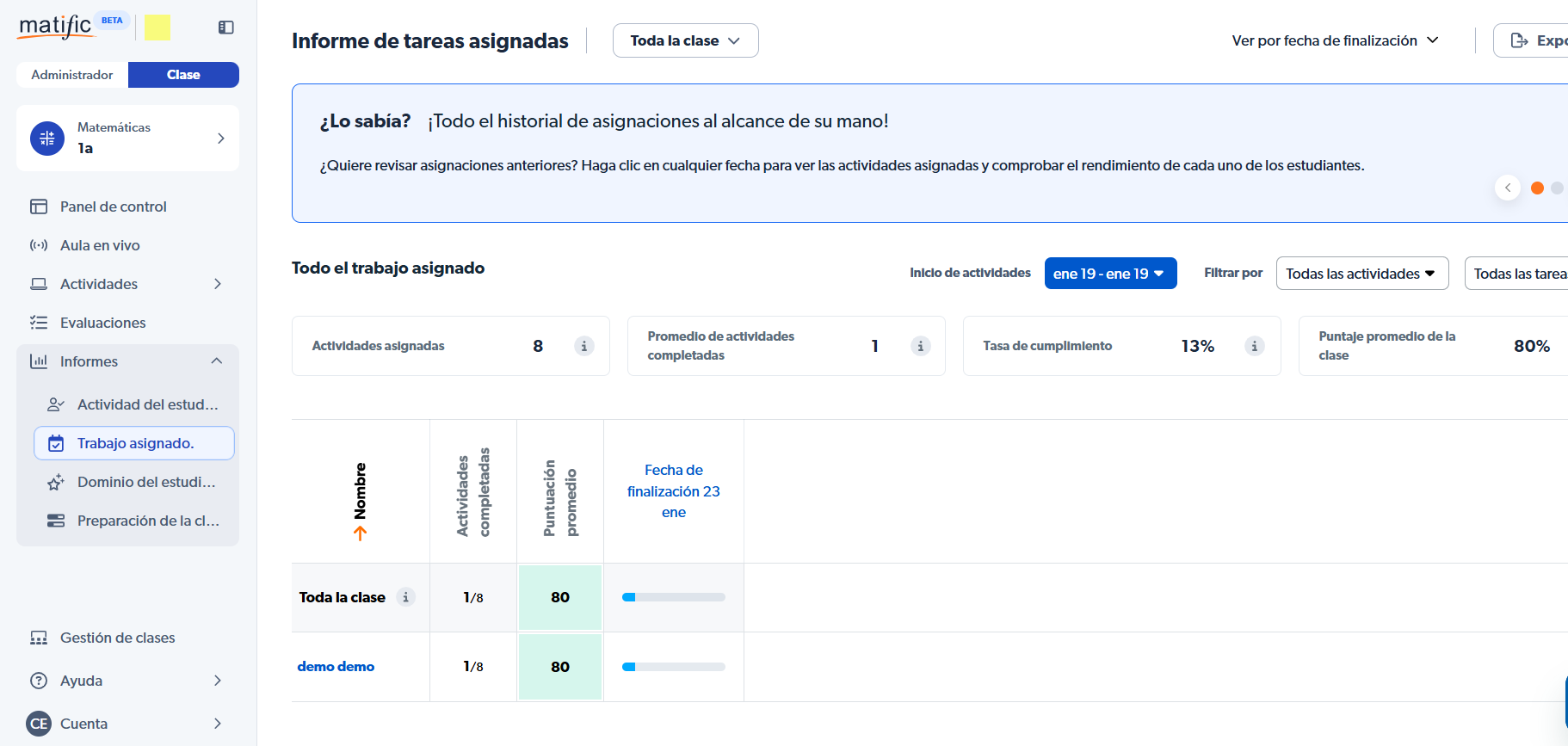1568x746 pixels.
Task: Select Dominio del estudiante report
Action: (145, 482)
